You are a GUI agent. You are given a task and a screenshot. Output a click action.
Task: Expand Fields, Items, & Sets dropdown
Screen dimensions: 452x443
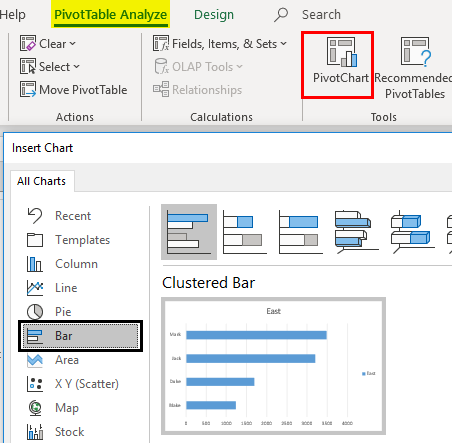[220, 44]
